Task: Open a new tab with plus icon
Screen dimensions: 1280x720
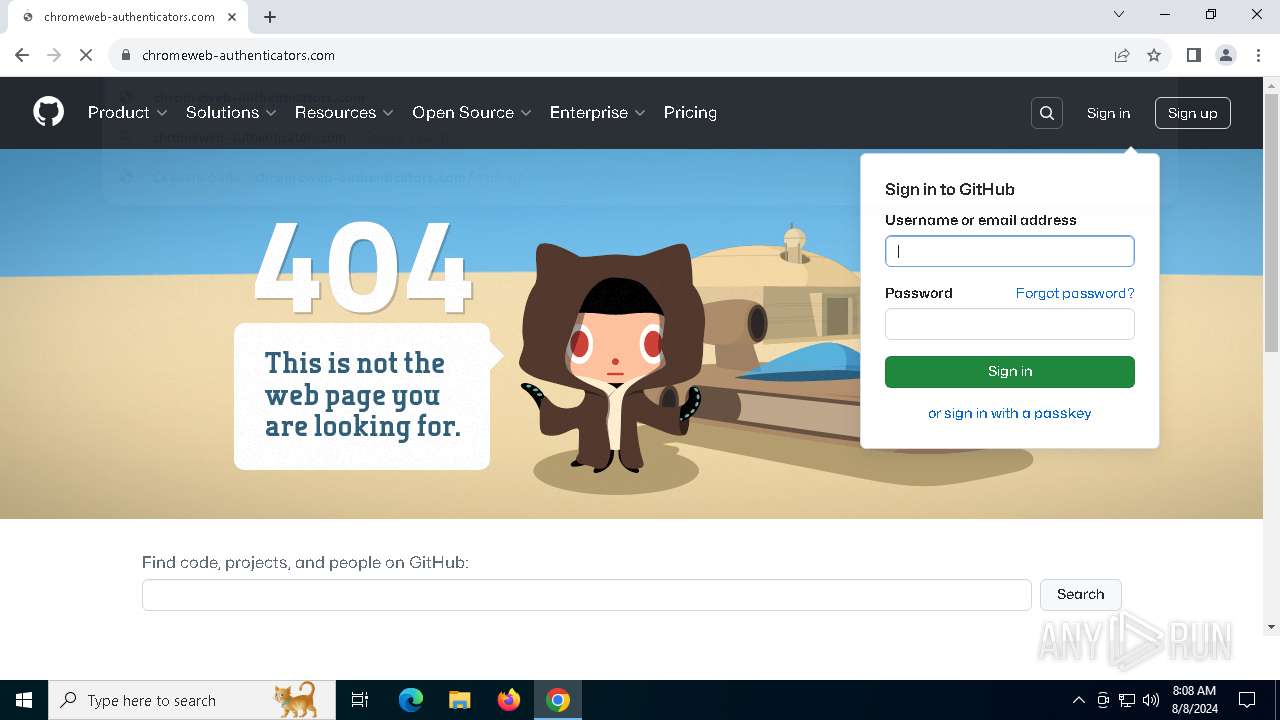Action: (x=270, y=17)
